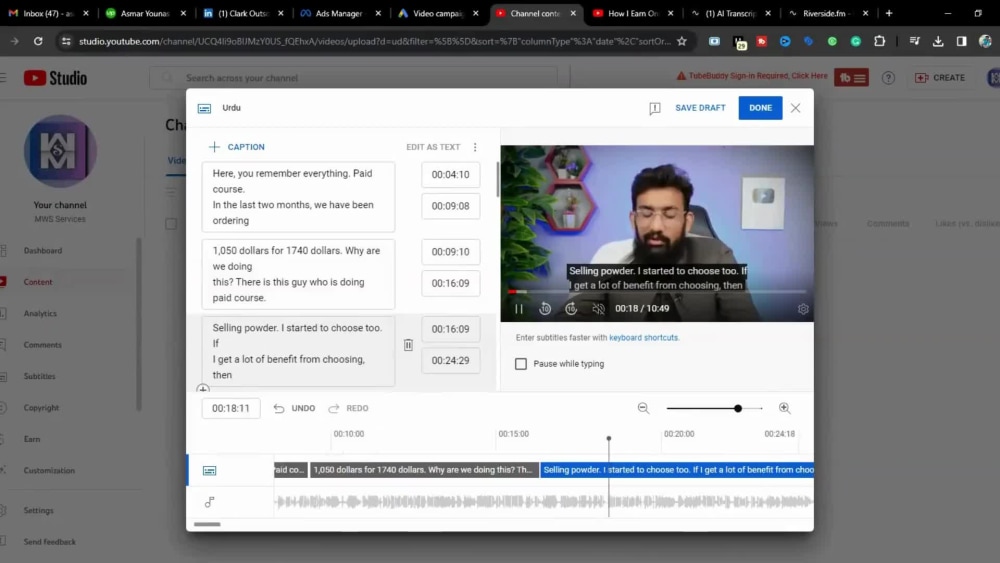Open Settings in Studio sidebar

(38, 510)
